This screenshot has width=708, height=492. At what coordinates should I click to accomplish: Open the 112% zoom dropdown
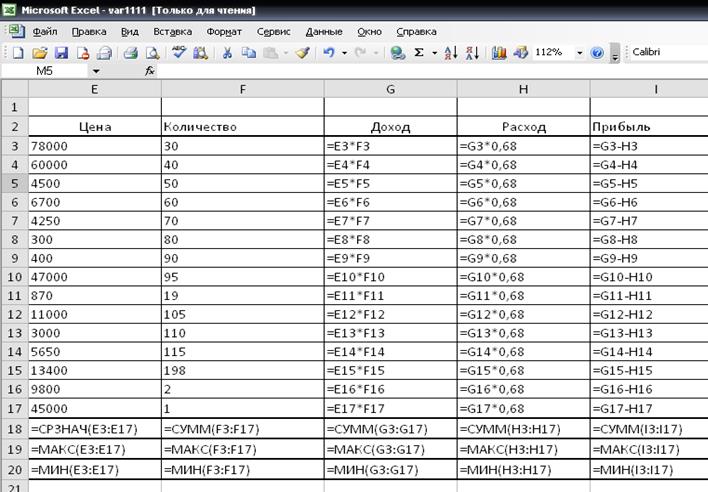point(579,53)
